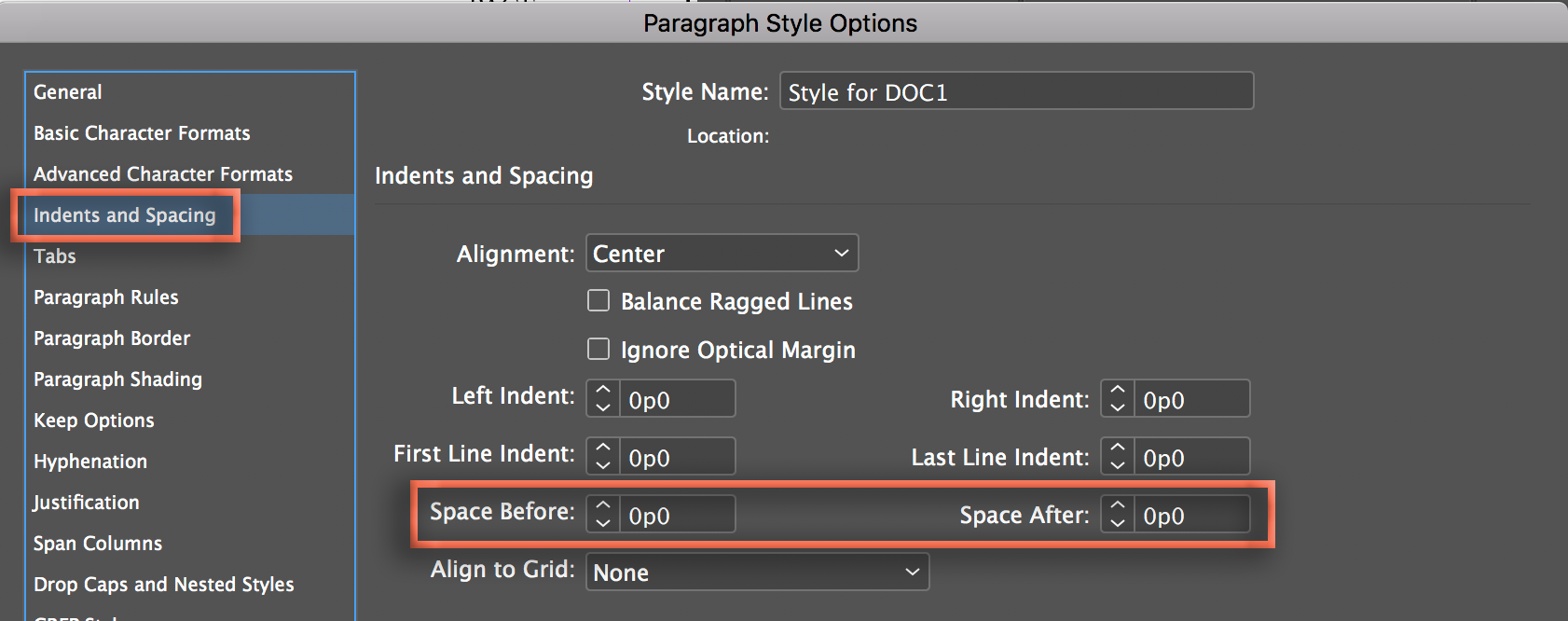Decrease the Left Indent stepper value

pyautogui.click(x=603, y=407)
